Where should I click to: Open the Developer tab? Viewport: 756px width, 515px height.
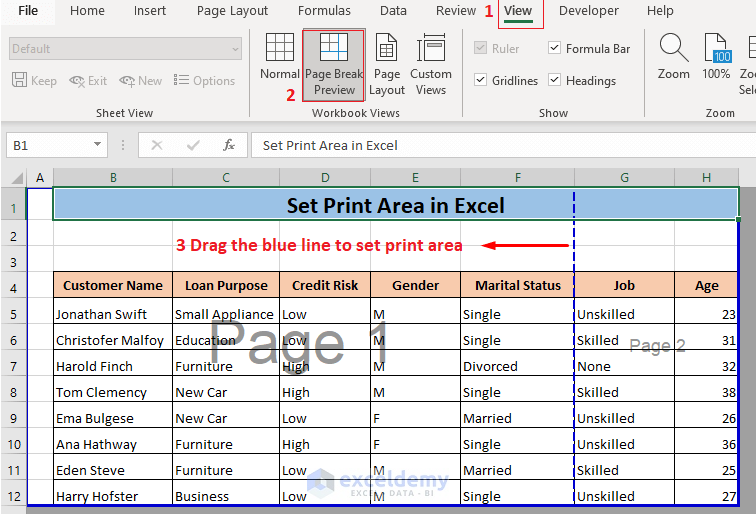point(589,11)
